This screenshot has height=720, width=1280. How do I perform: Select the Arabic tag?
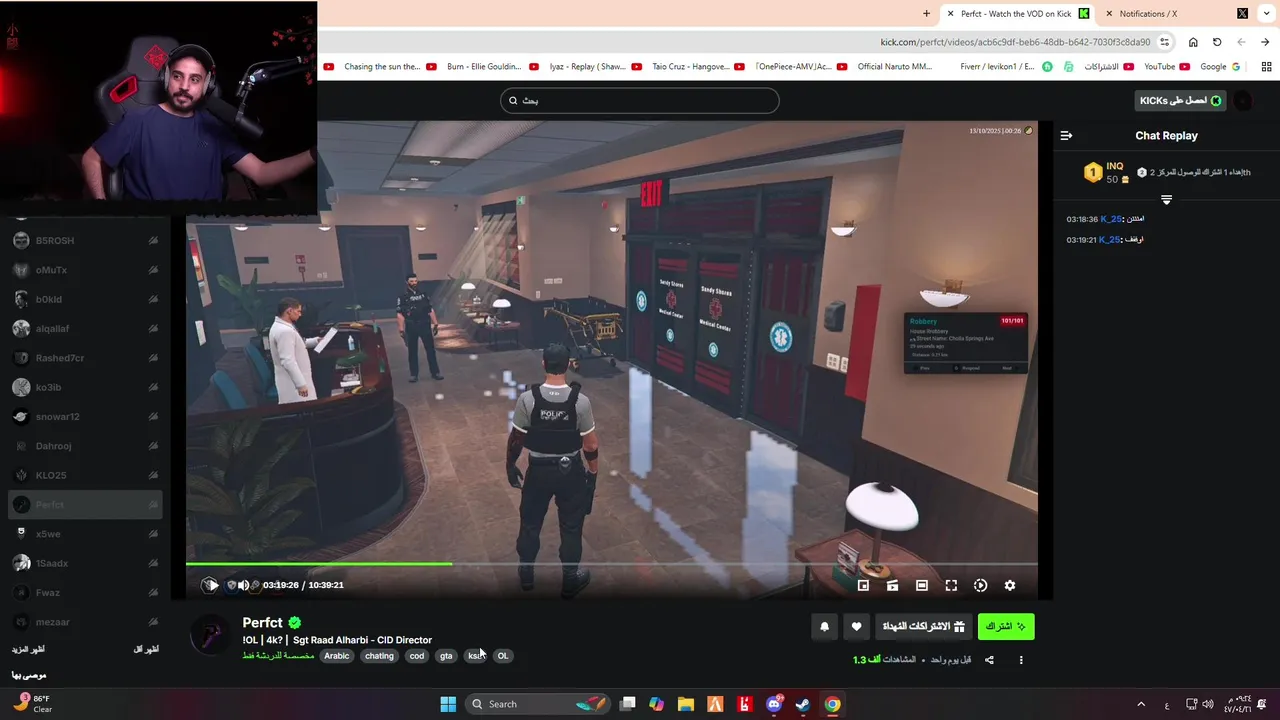pos(337,656)
